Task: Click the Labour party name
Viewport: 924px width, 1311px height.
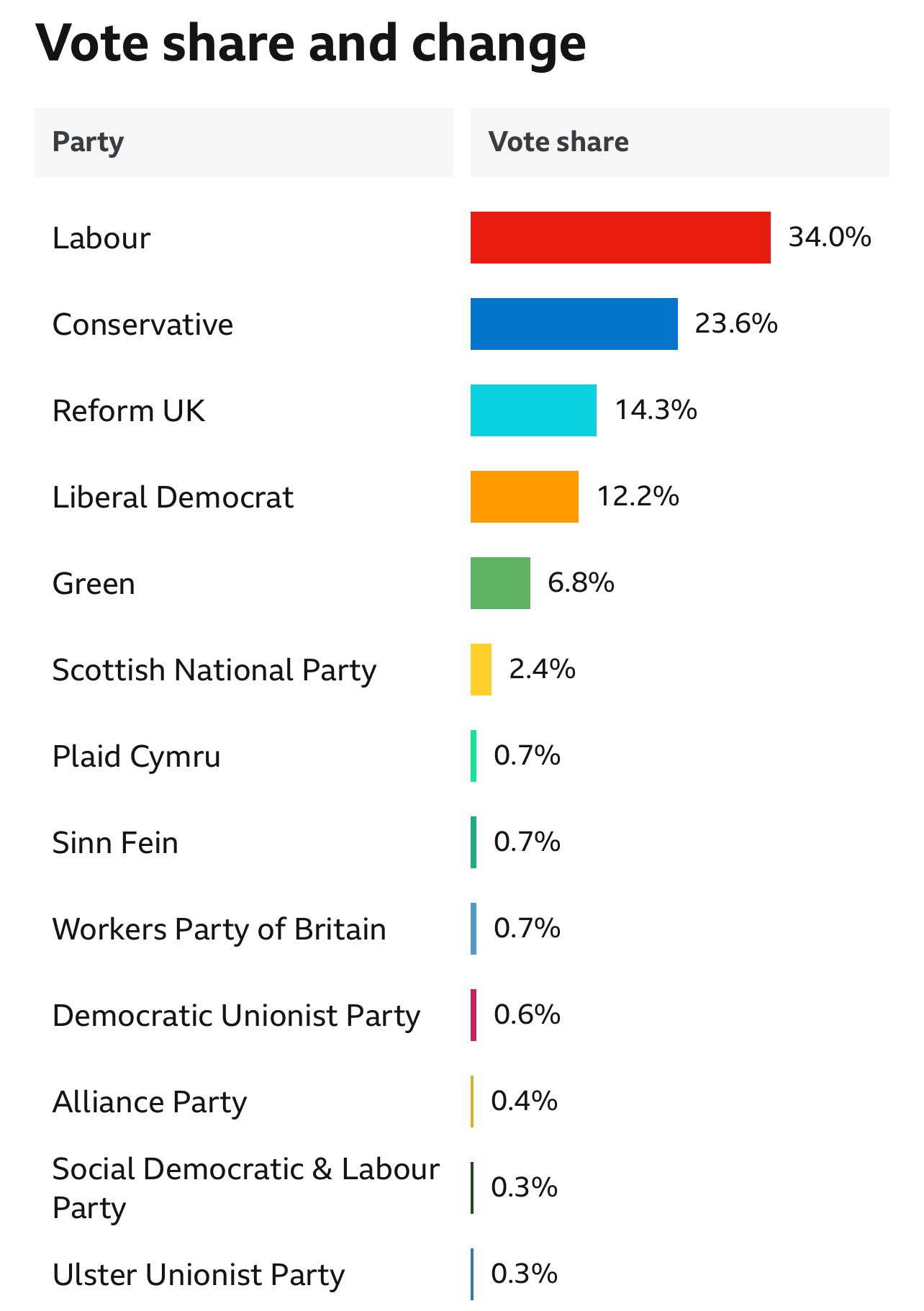Action: [x=101, y=238]
